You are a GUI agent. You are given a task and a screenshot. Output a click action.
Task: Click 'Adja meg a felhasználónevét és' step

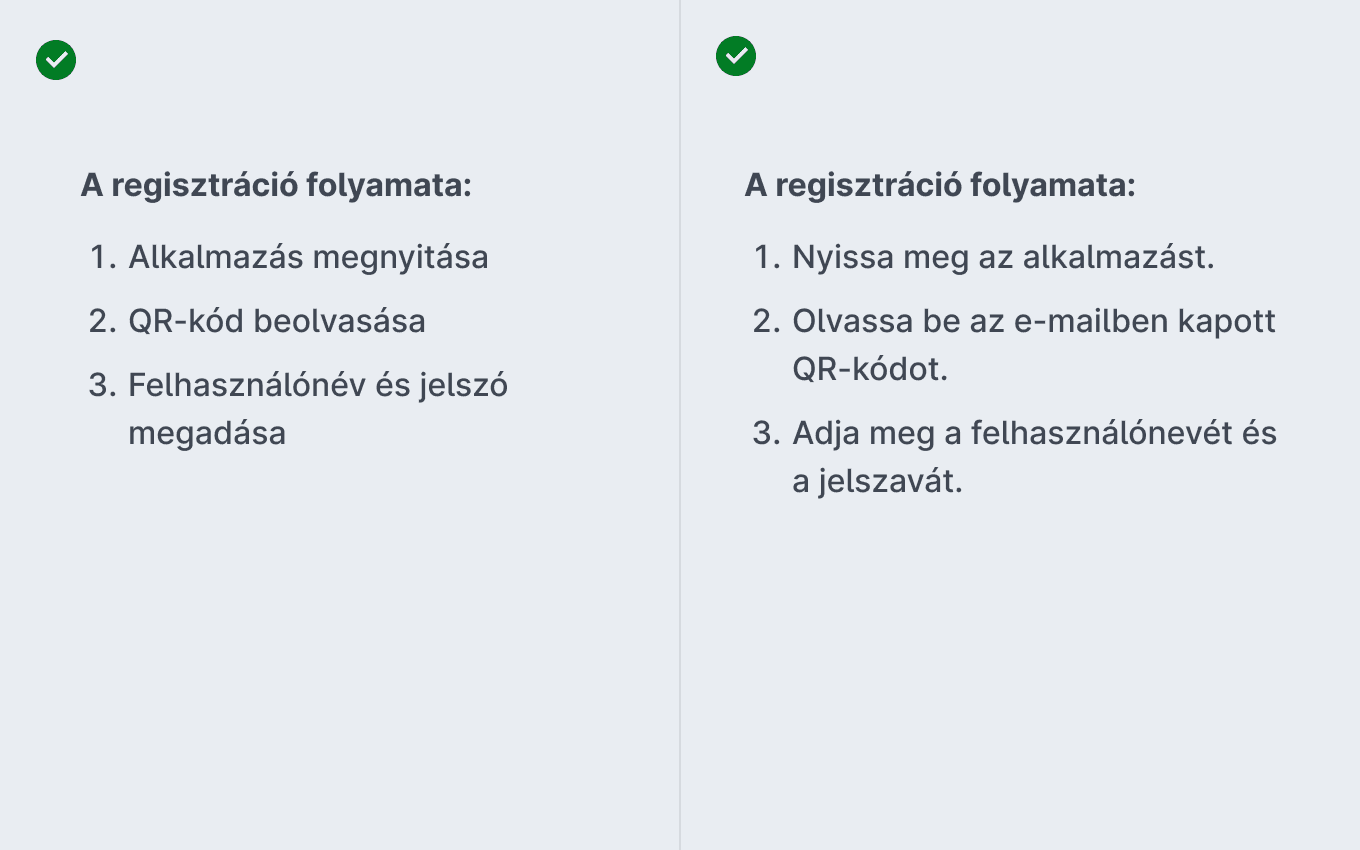click(x=1035, y=433)
